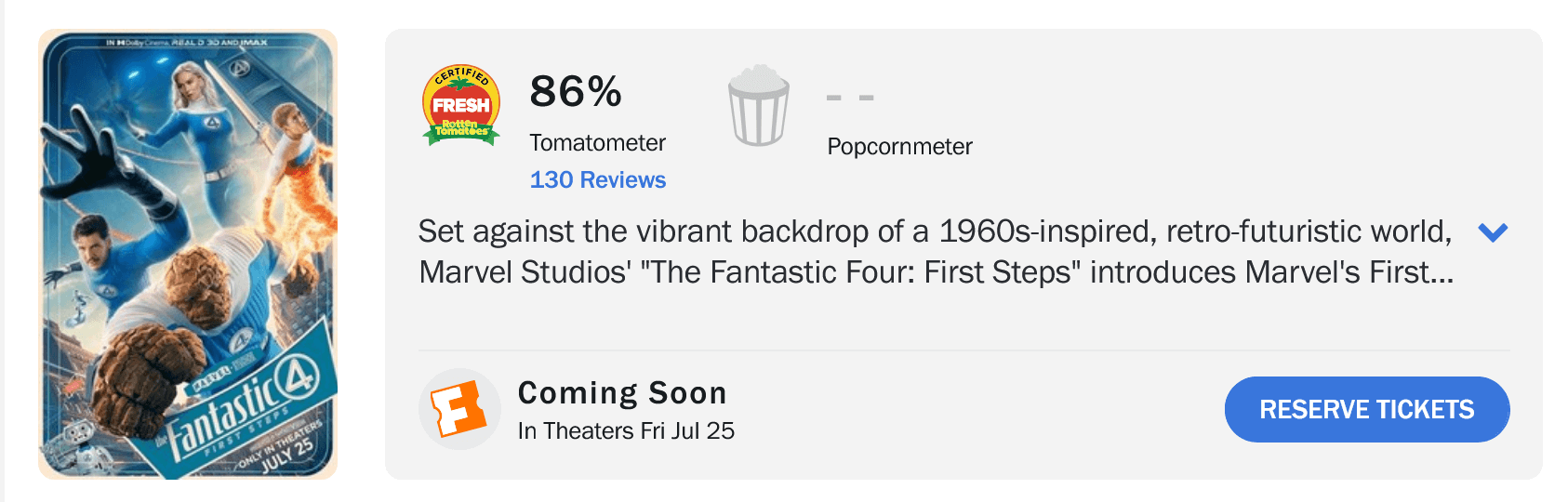The image size is (1568, 502).
Task: Expand the synopsis with the blue chevron
Action: click(x=1493, y=232)
